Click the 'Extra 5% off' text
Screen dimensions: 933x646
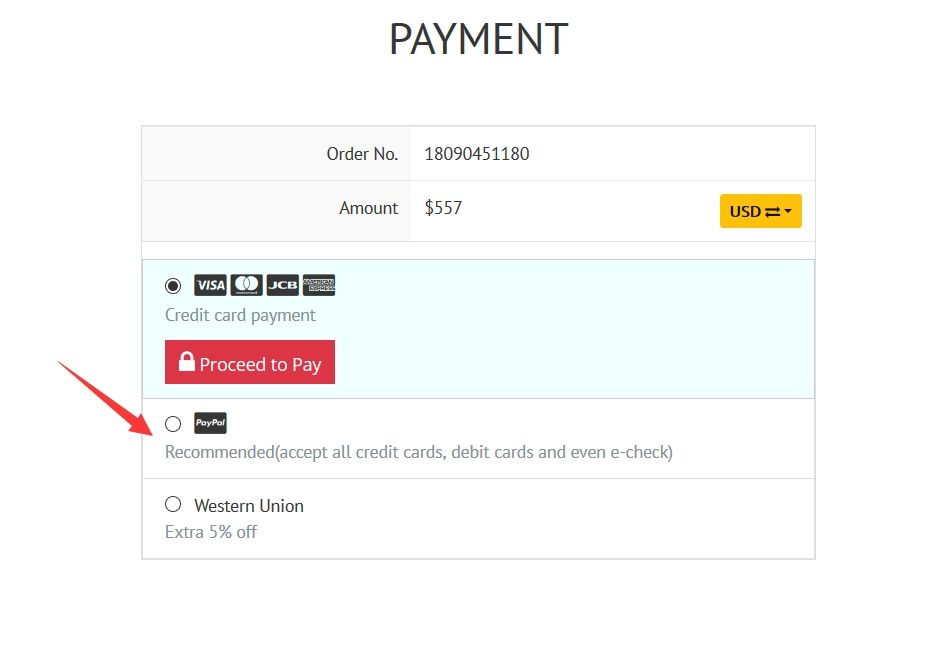click(x=211, y=532)
